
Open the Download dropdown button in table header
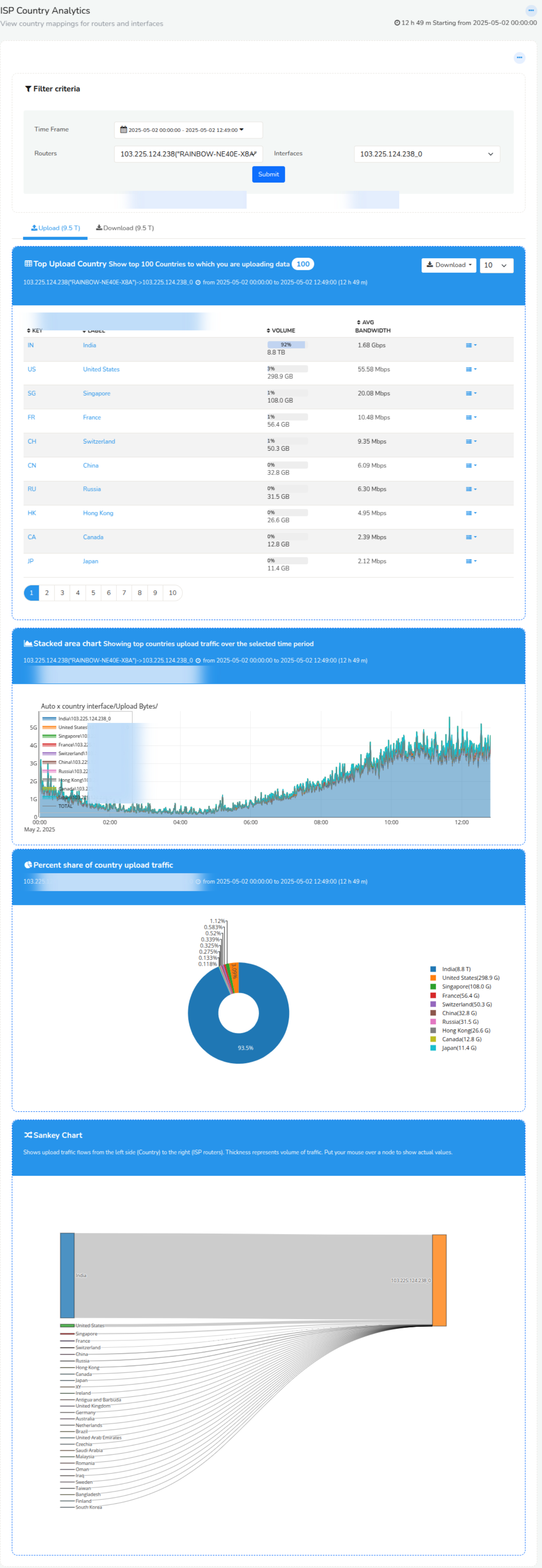(x=449, y=265)
